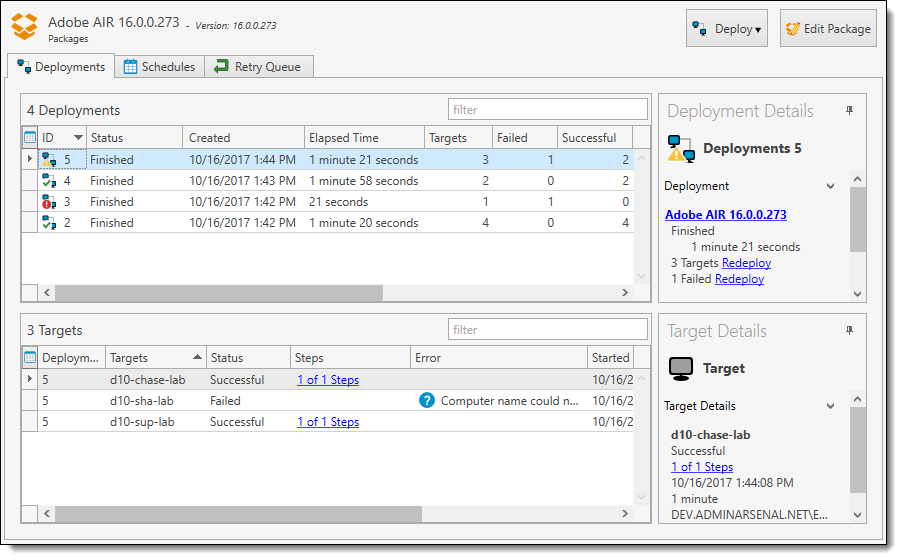Pin the Deployment Details panel
902x560 pixels.
pyautogui.click(x=849, y=111)
